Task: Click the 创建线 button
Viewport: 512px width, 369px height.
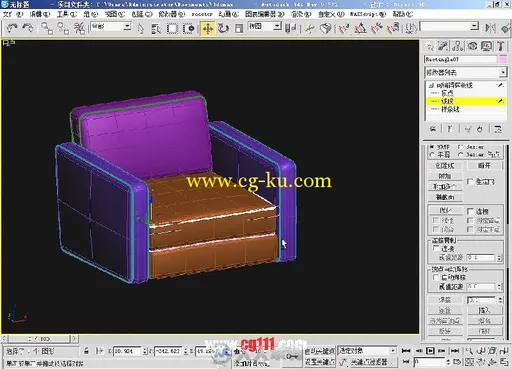Action: click(445, 166)
